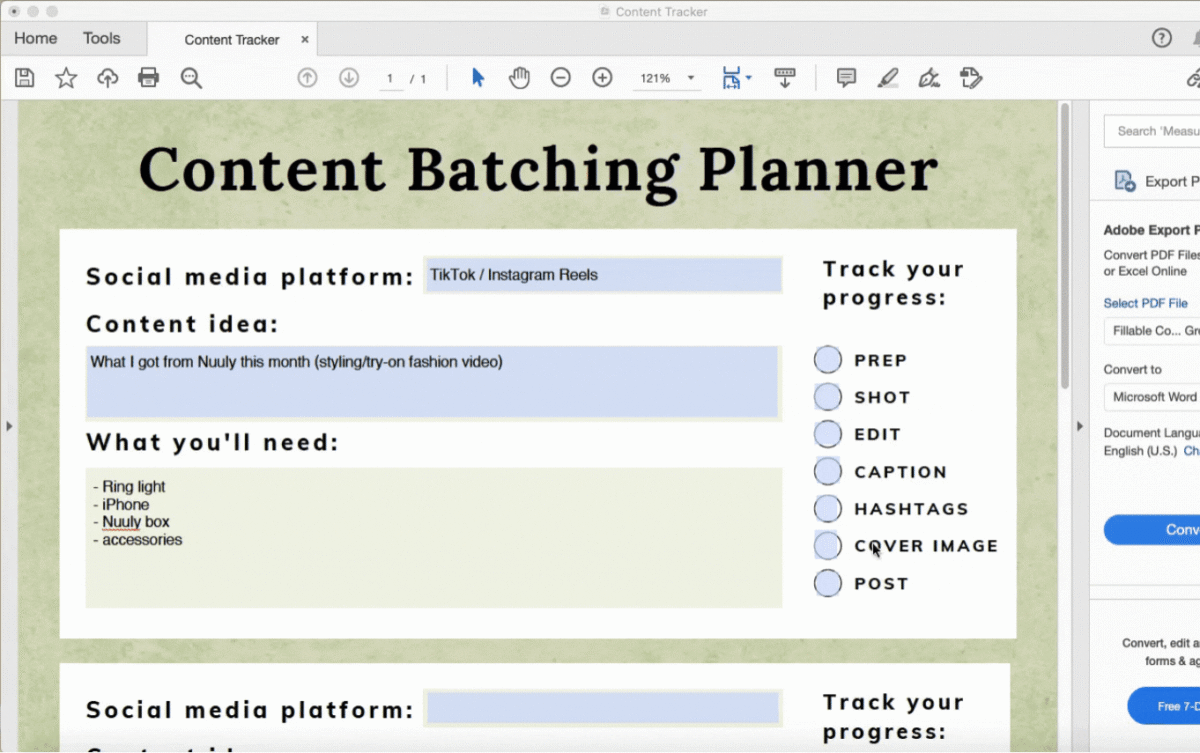The image size is (1200, 753).
Task: Click the star bookmark icon
Action: (66, 78)
